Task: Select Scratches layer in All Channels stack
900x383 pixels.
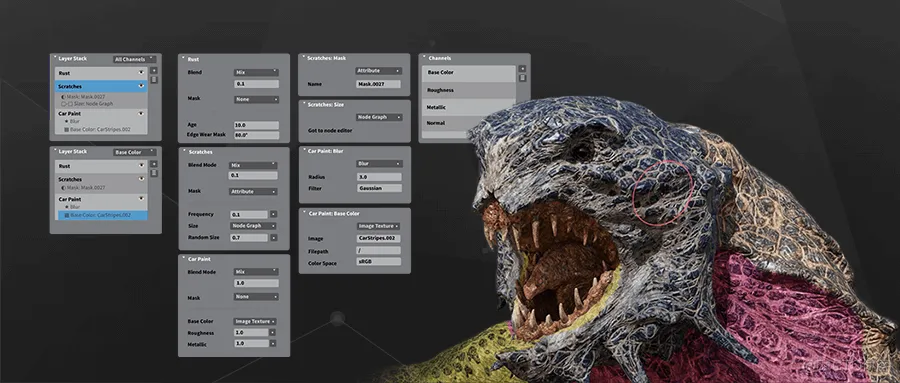Action: pyautogui.click(x=101, y=86)
